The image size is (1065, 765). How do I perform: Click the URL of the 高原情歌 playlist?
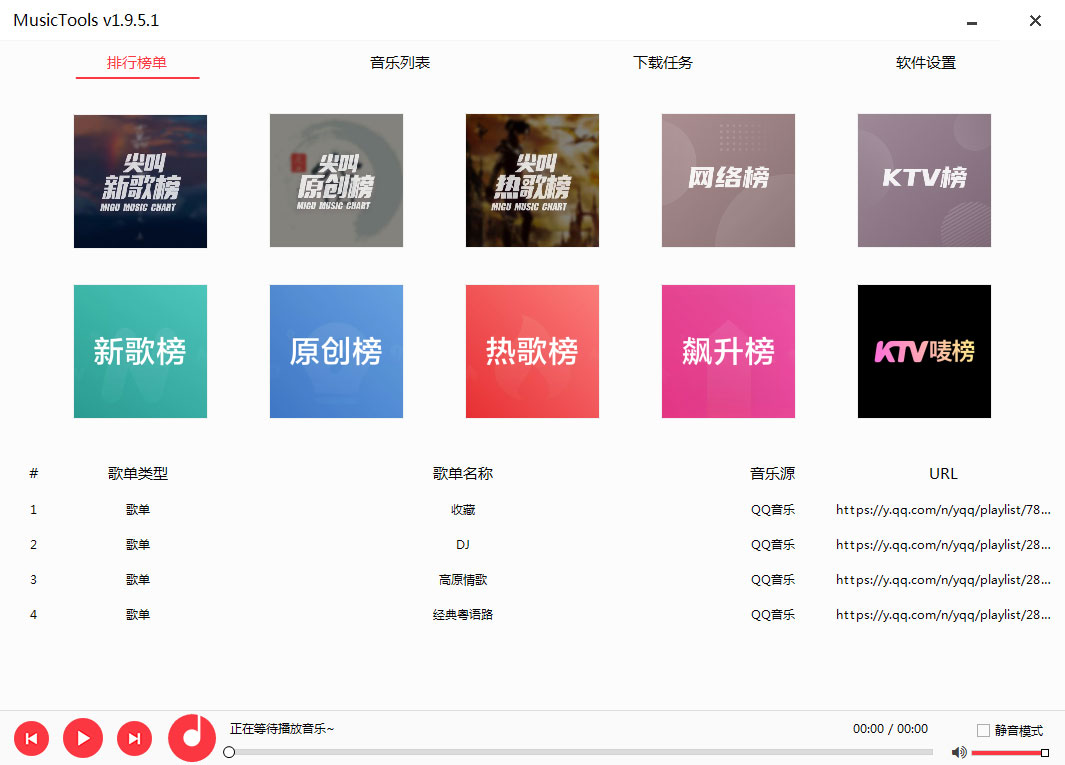pyautogui.click(x=943, y=580)
